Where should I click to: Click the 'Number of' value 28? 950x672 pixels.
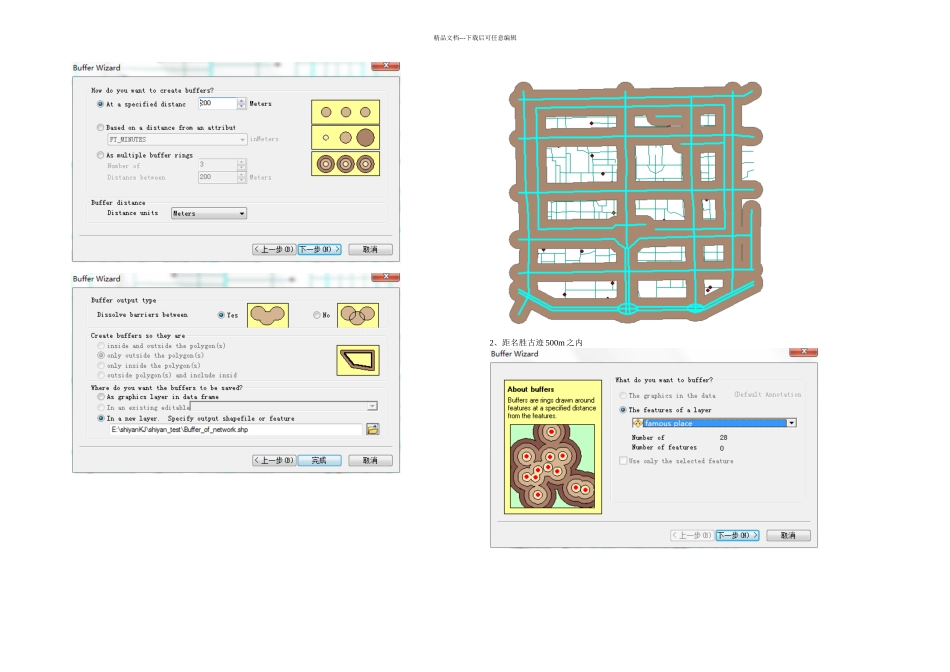pyautogui.click(x=723, y=437)
